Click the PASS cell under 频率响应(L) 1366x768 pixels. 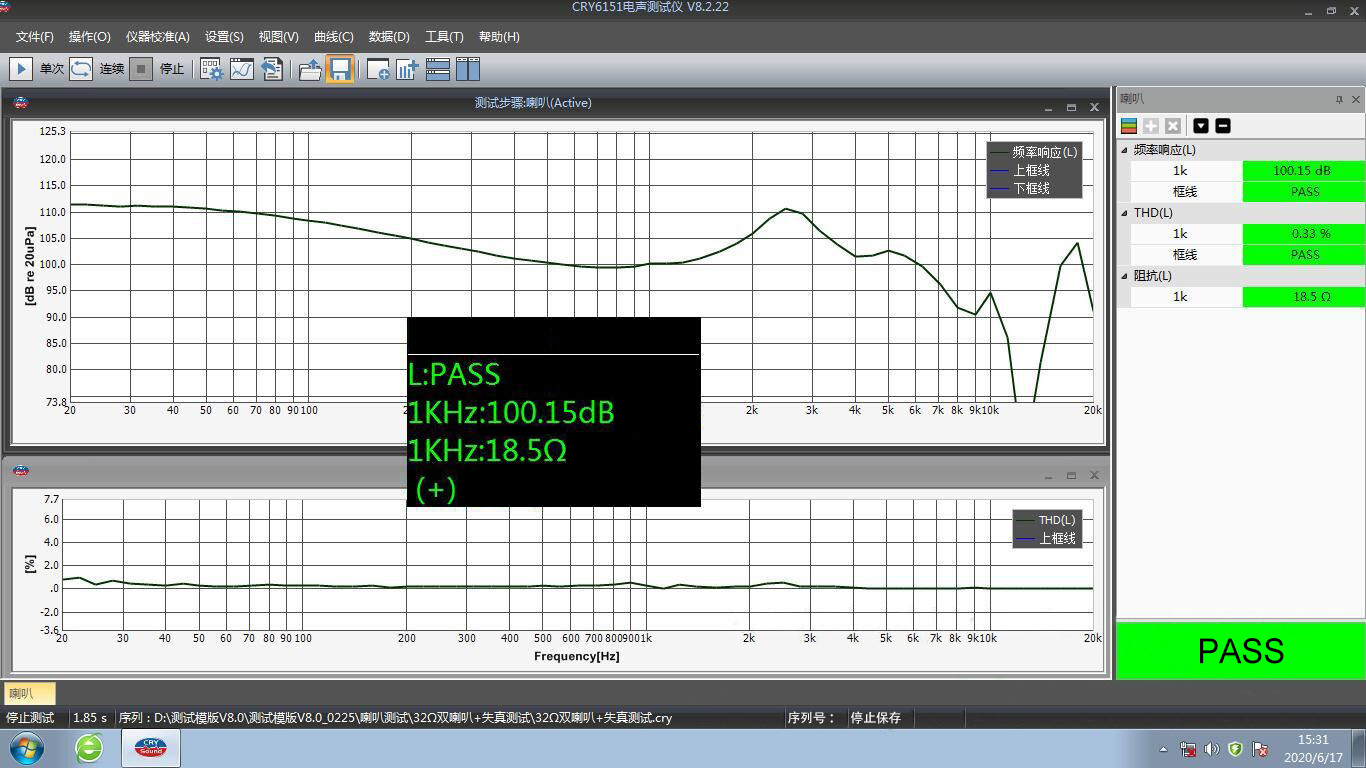pyautogui.click(x=1302, y=192)
